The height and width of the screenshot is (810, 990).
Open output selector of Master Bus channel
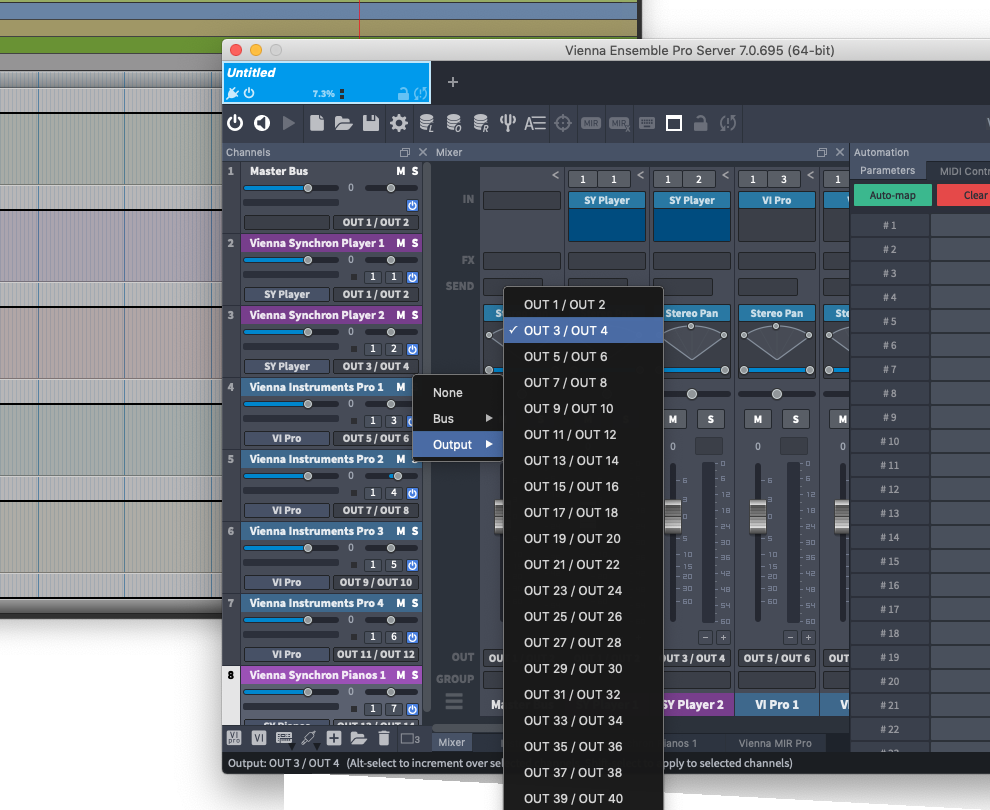pyautogui.click(x=376, y=222)
